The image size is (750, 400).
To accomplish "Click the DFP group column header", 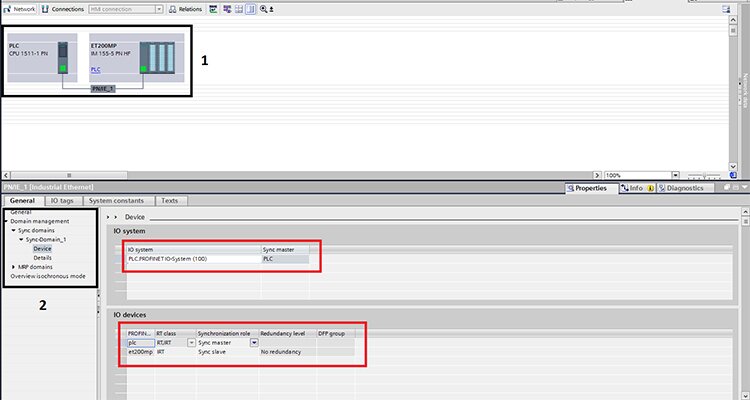I will coord(335,333).
